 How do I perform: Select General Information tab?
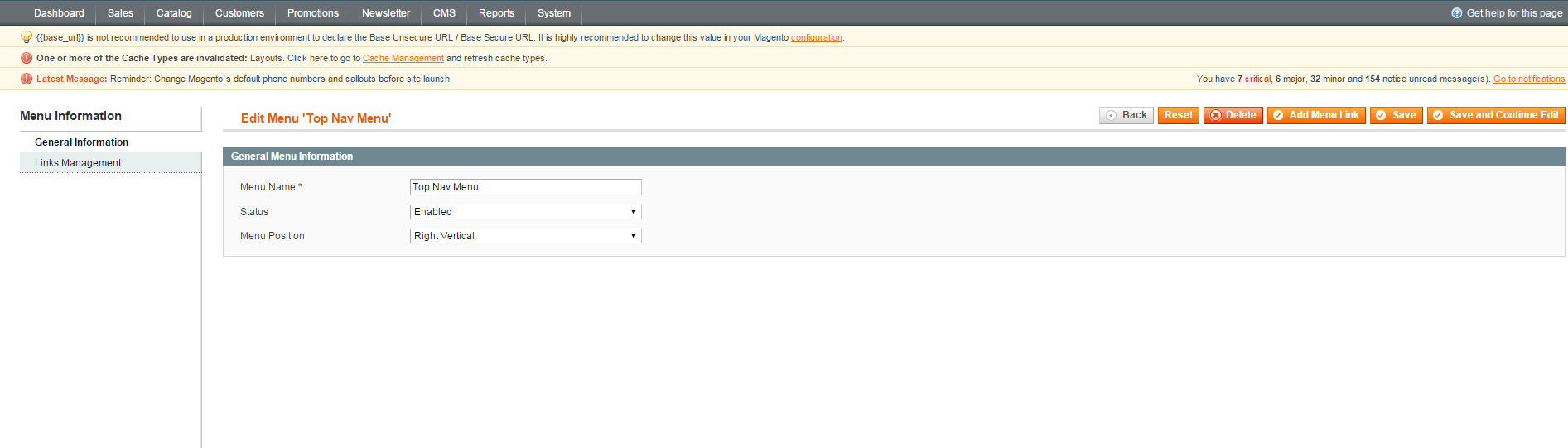tap(81, 142)
